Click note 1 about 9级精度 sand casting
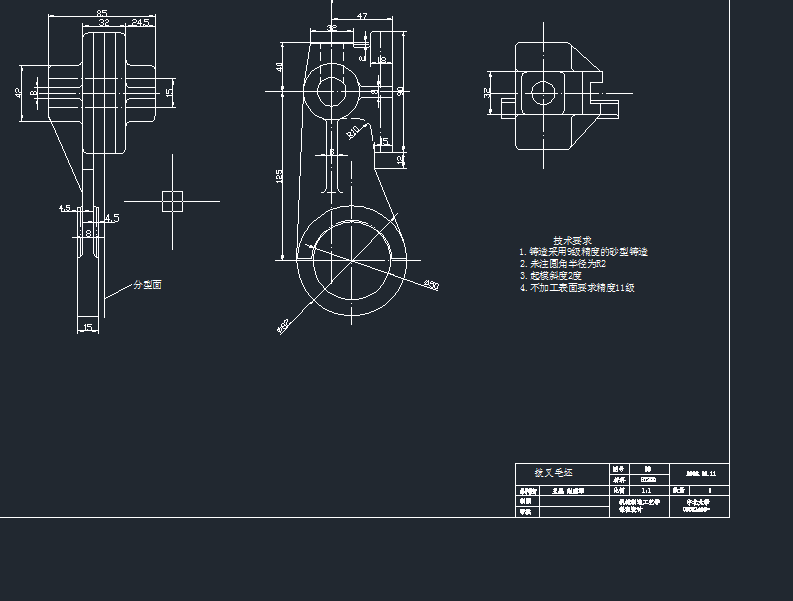Viewport: 793px width, 601px height. [x=583, y=251]
